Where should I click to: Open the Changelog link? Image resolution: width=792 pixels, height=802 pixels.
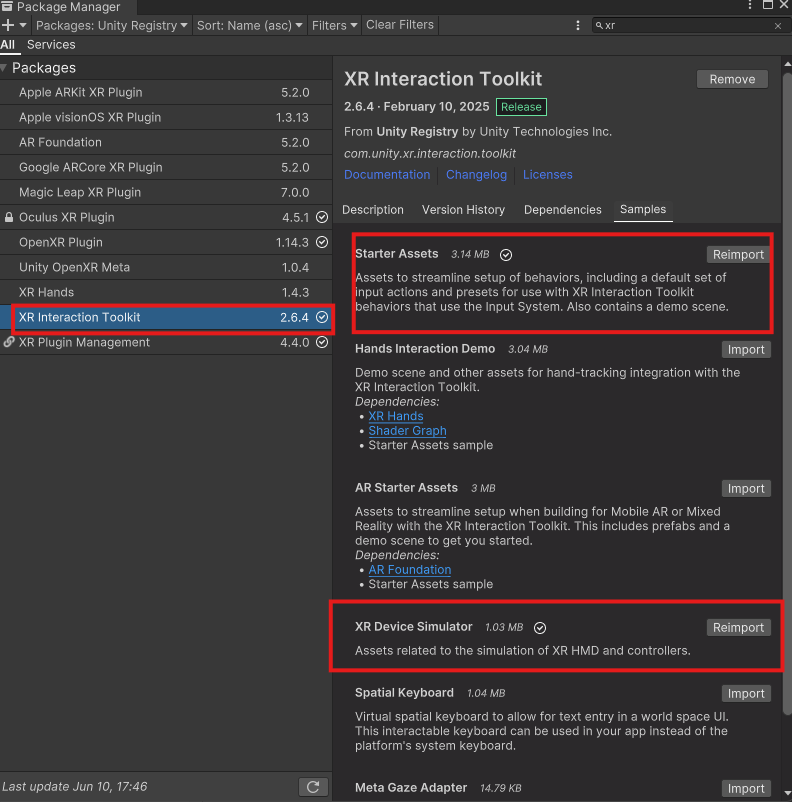click(476, 175)
